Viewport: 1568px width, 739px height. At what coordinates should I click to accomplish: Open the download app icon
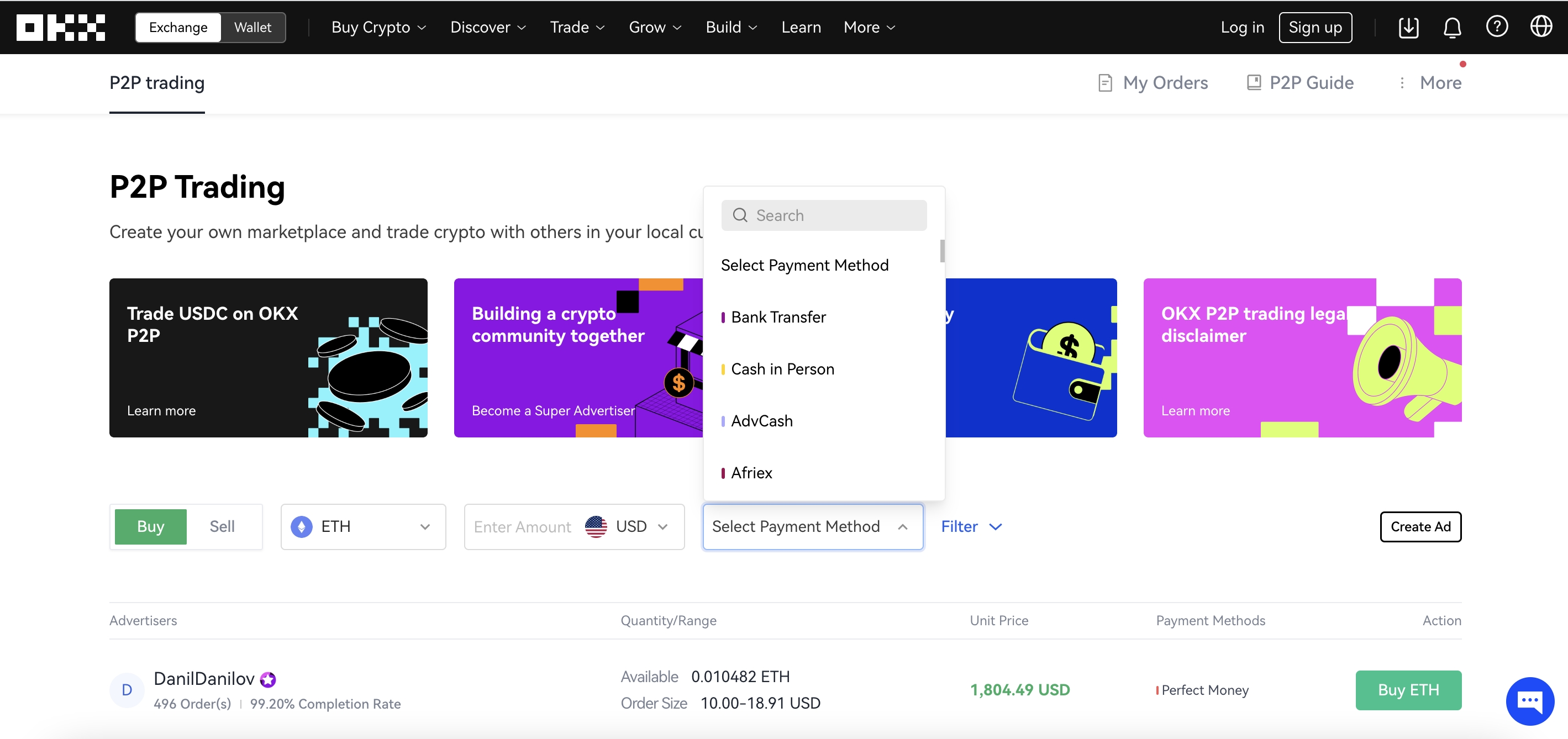pos(1408,28)
